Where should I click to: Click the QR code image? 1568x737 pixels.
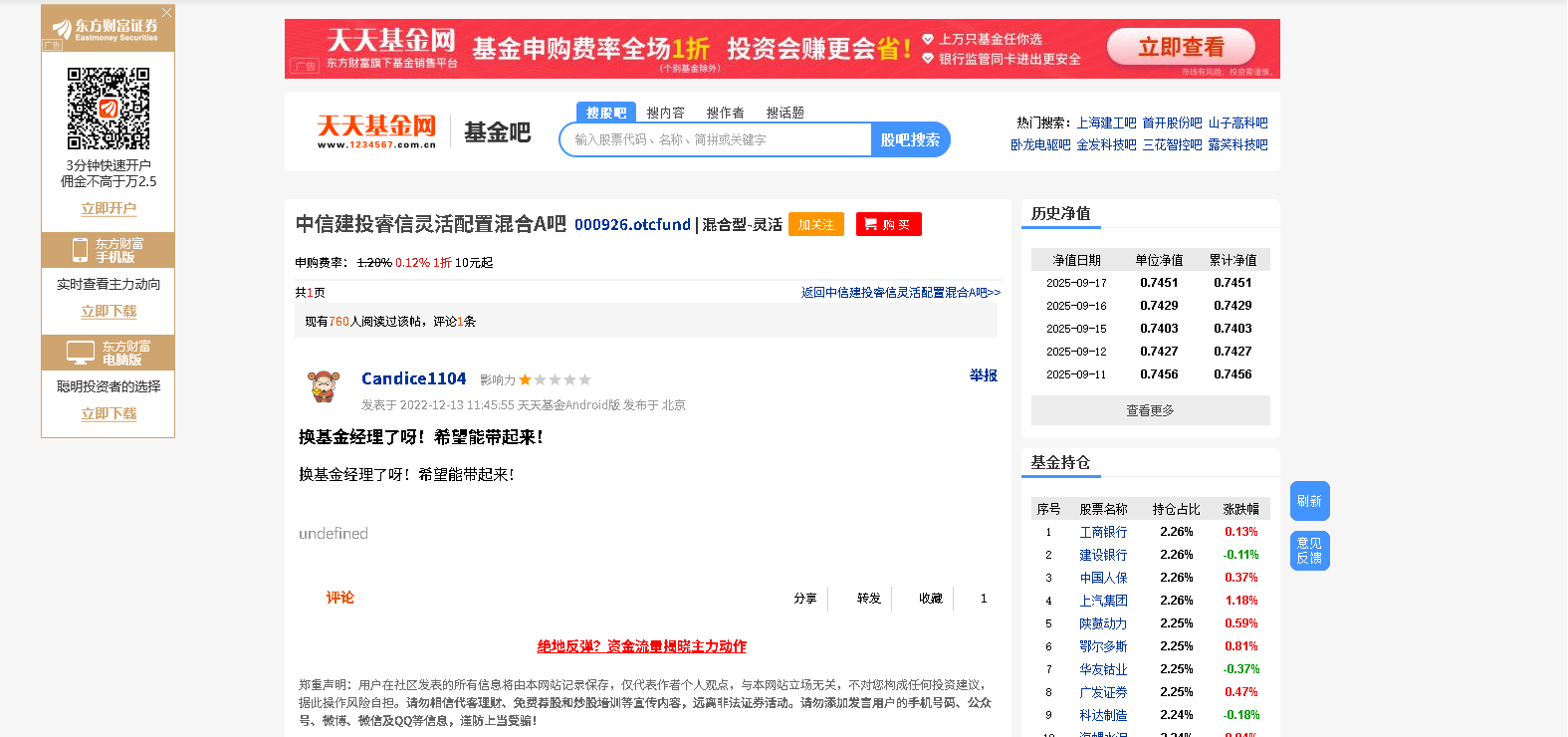109,109
